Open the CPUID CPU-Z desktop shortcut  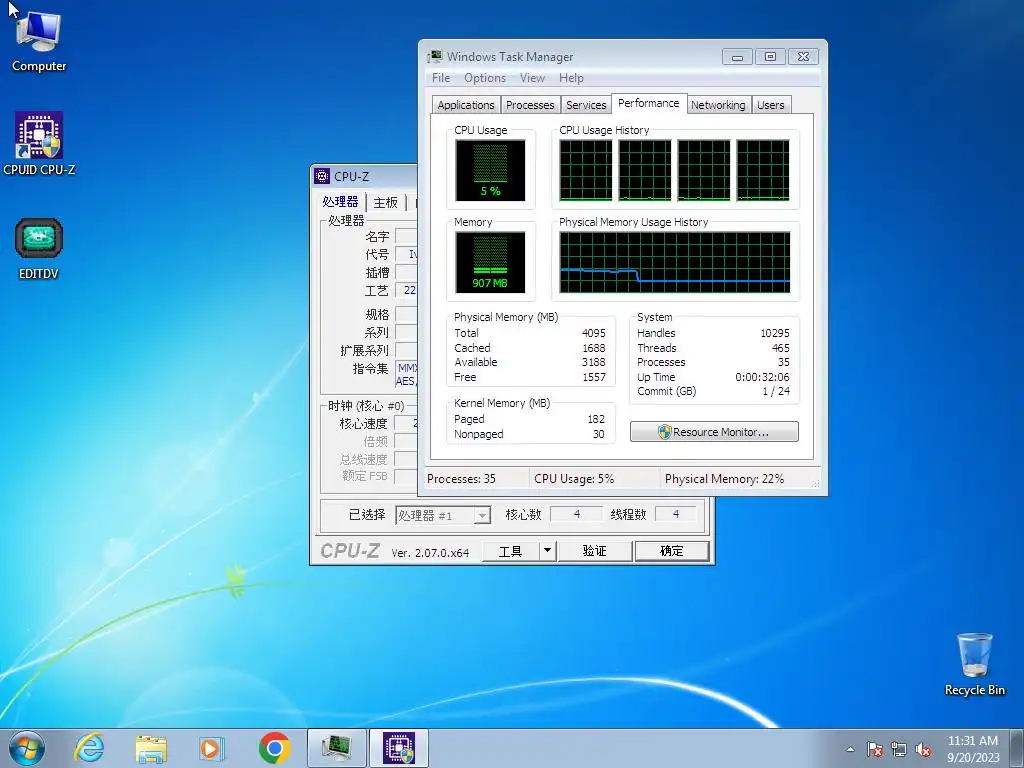pyautogui.click(x=39, y=144)
